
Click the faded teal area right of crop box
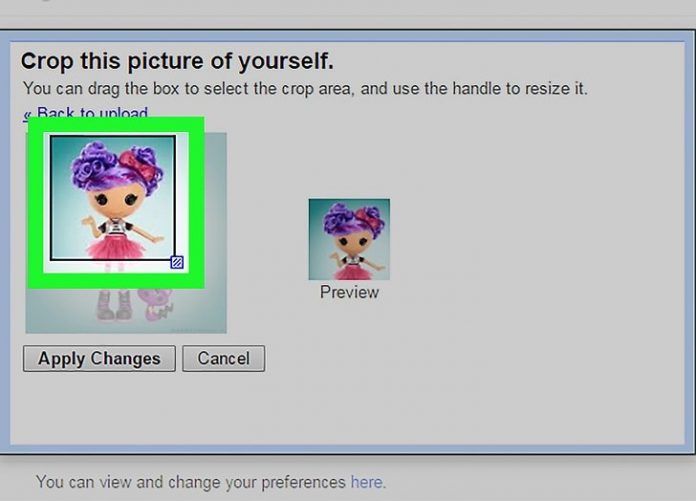[x=215, y=233]
